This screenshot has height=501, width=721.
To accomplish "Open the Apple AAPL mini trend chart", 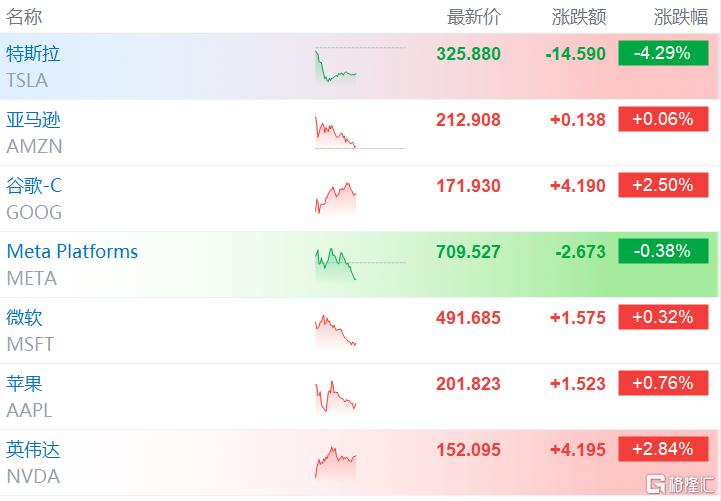I will tap(336, 396).
